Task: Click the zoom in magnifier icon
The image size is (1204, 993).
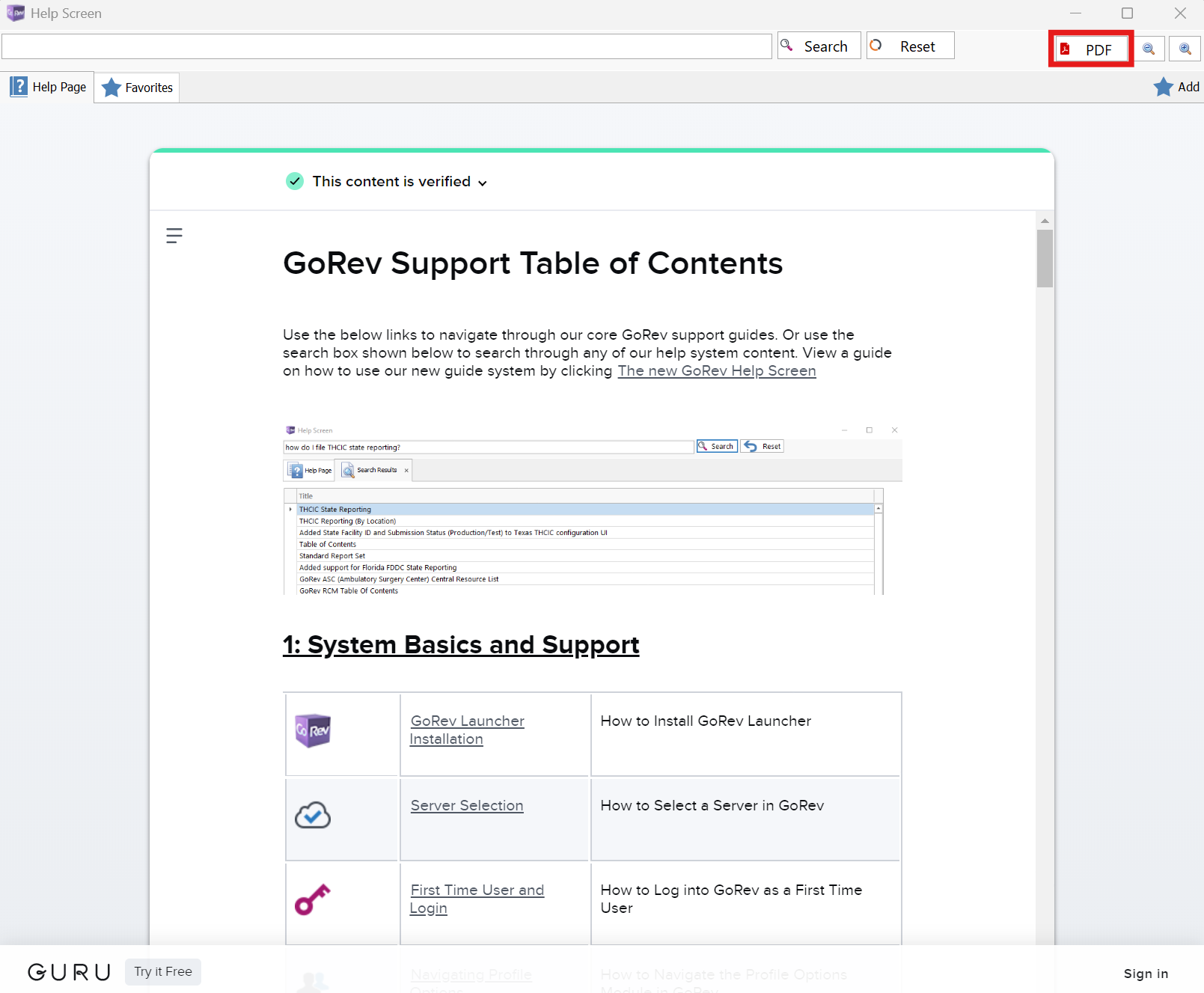Action: pos(1185,49)
